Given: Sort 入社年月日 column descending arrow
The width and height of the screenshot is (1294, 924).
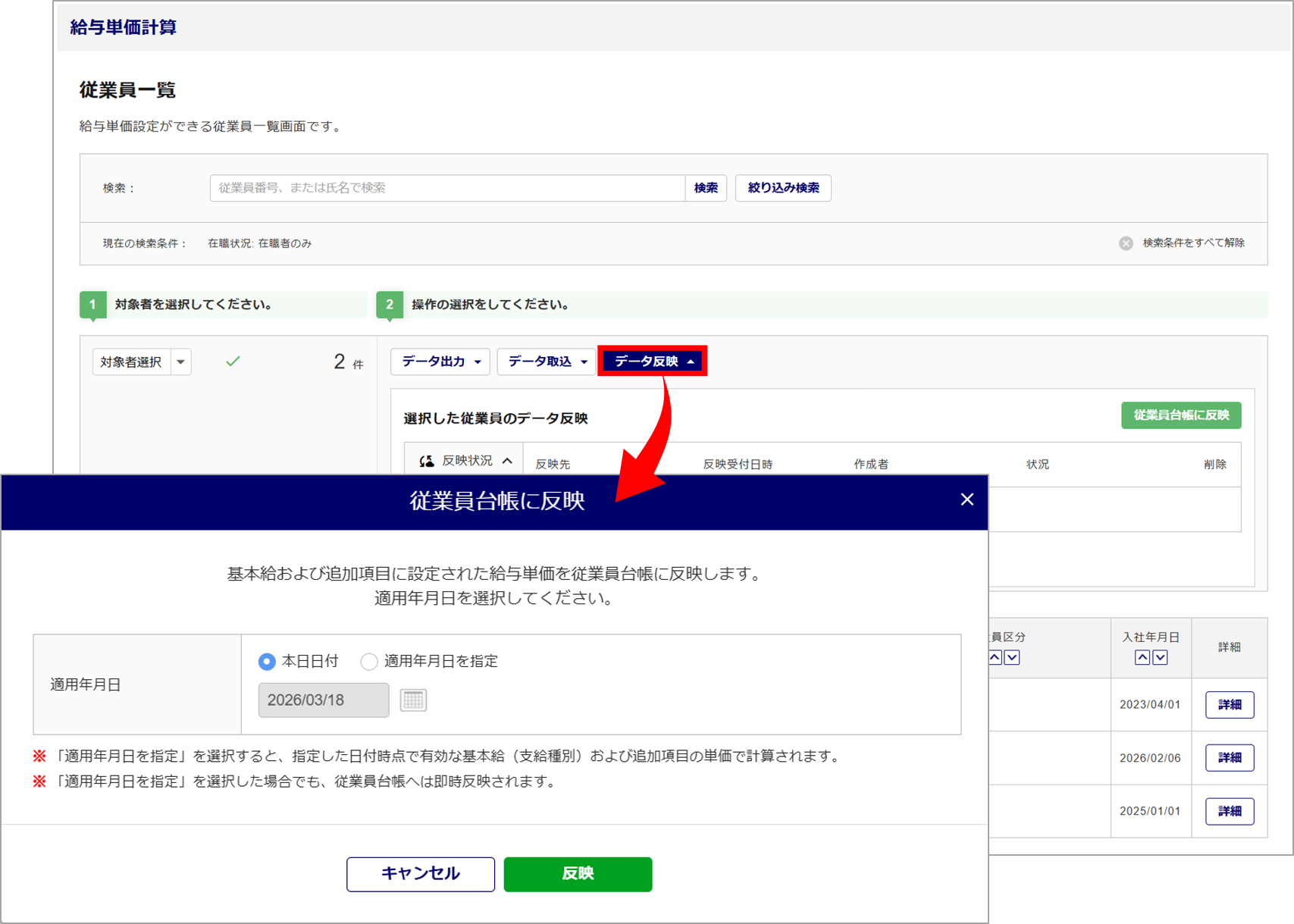Looking at the screenshot, I should pyautogui.click(x=1160, y=657).
